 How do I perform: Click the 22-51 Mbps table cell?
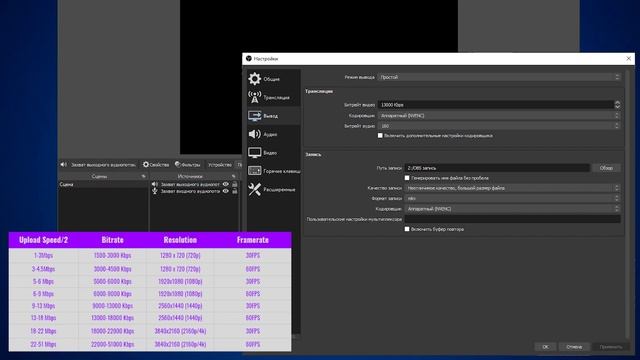pos(43,344)
